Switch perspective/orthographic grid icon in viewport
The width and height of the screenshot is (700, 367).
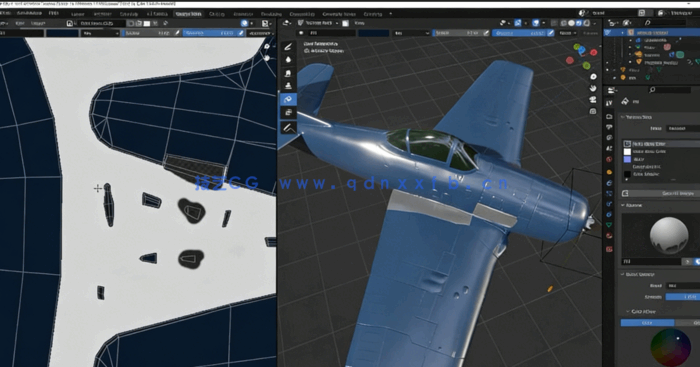(593, 111)
